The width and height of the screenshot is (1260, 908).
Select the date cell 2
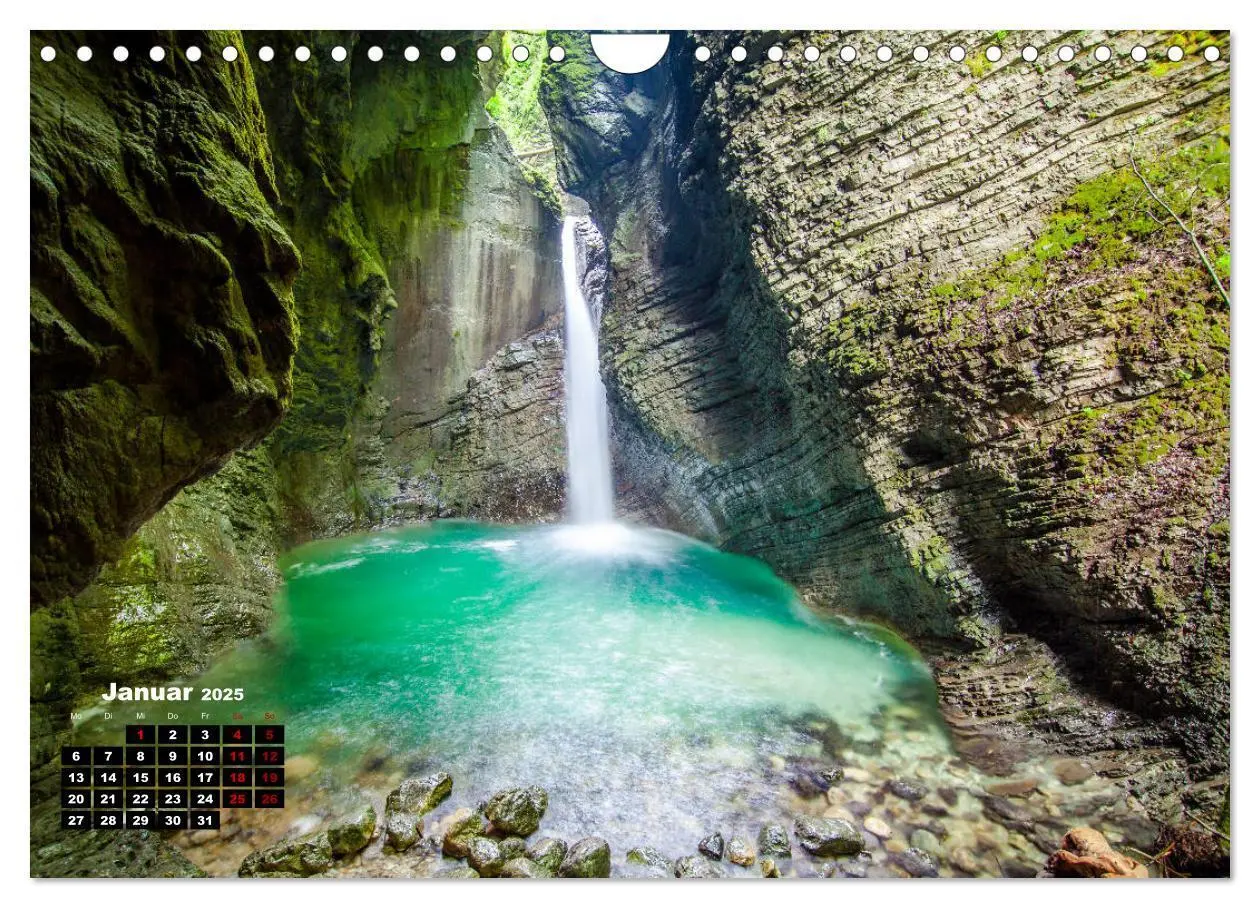(173, 735)
